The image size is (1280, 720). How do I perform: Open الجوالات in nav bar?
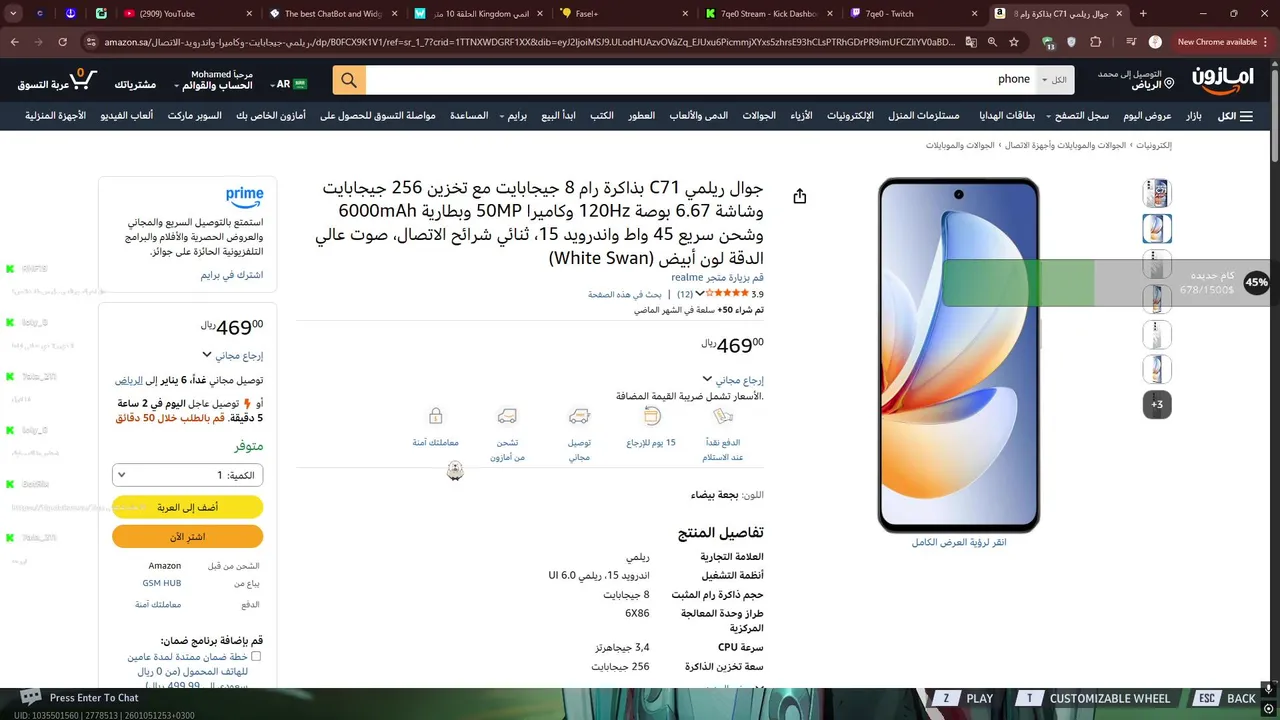click(759, 116)
